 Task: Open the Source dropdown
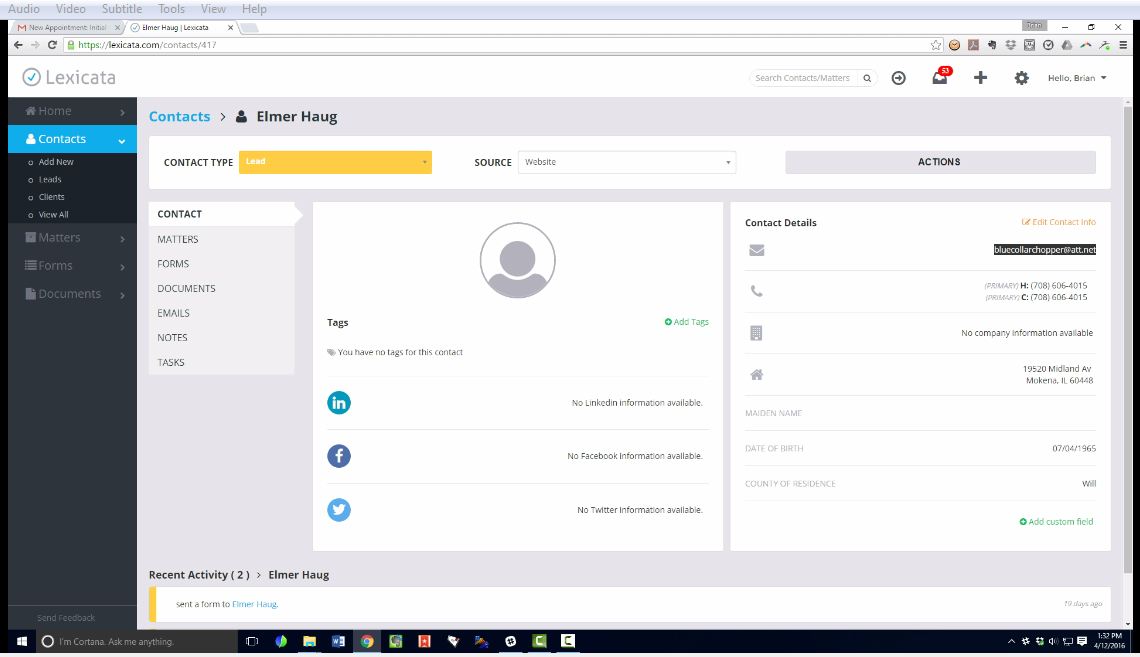[x=627, y=162]
